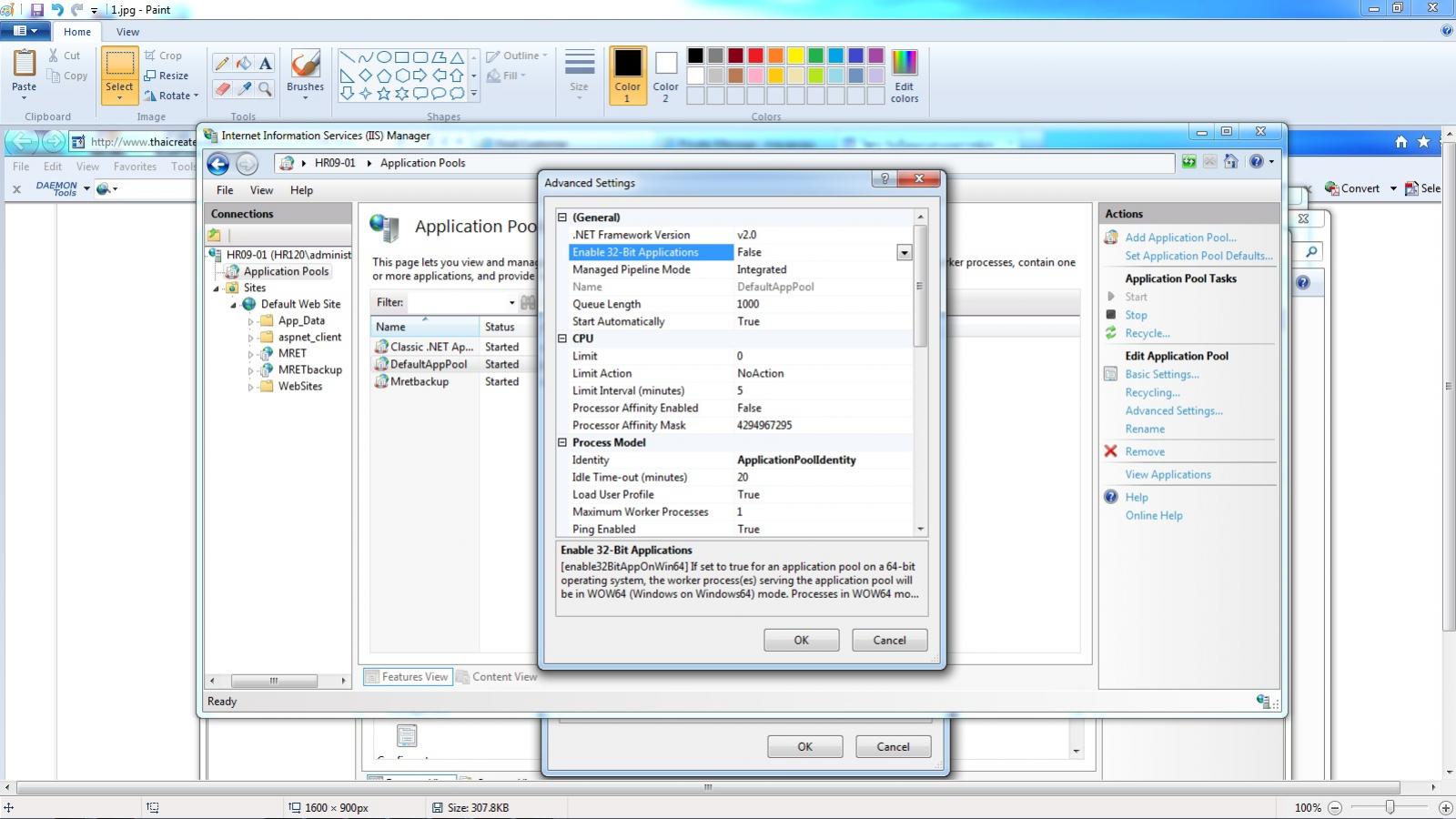Open the Enable 32-Bit Applications dropdown

point(904,253)
